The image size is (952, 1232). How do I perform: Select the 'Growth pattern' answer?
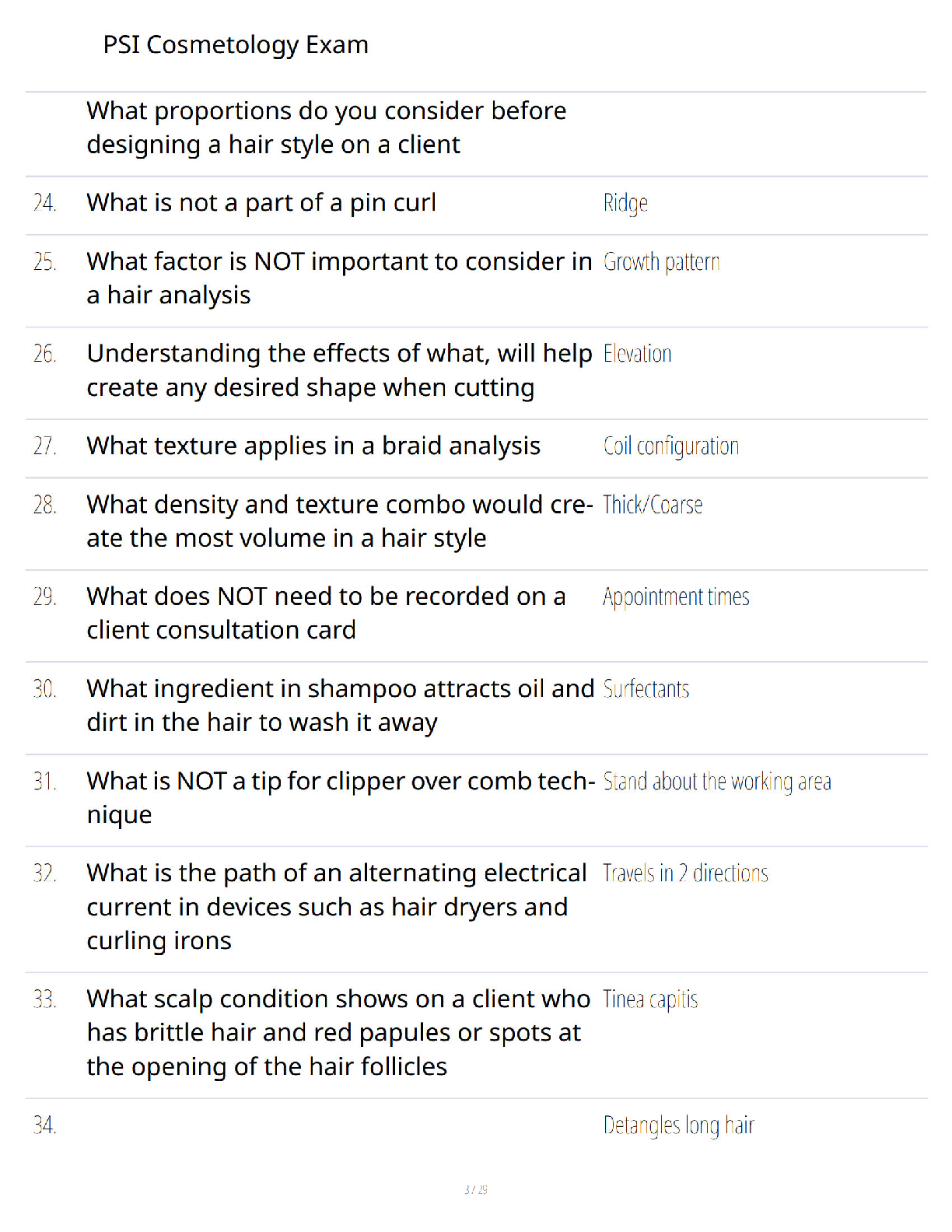coord(661,262)
